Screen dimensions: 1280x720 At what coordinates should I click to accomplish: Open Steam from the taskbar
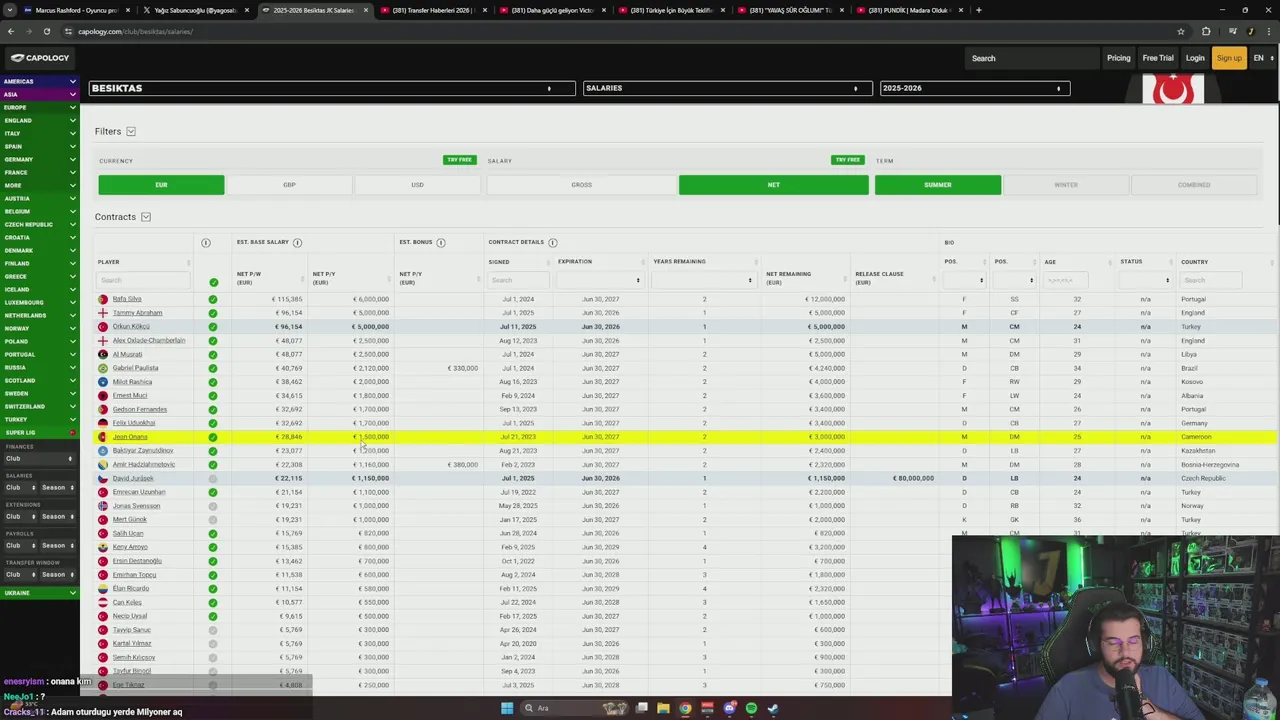click(x=773, y=708)
